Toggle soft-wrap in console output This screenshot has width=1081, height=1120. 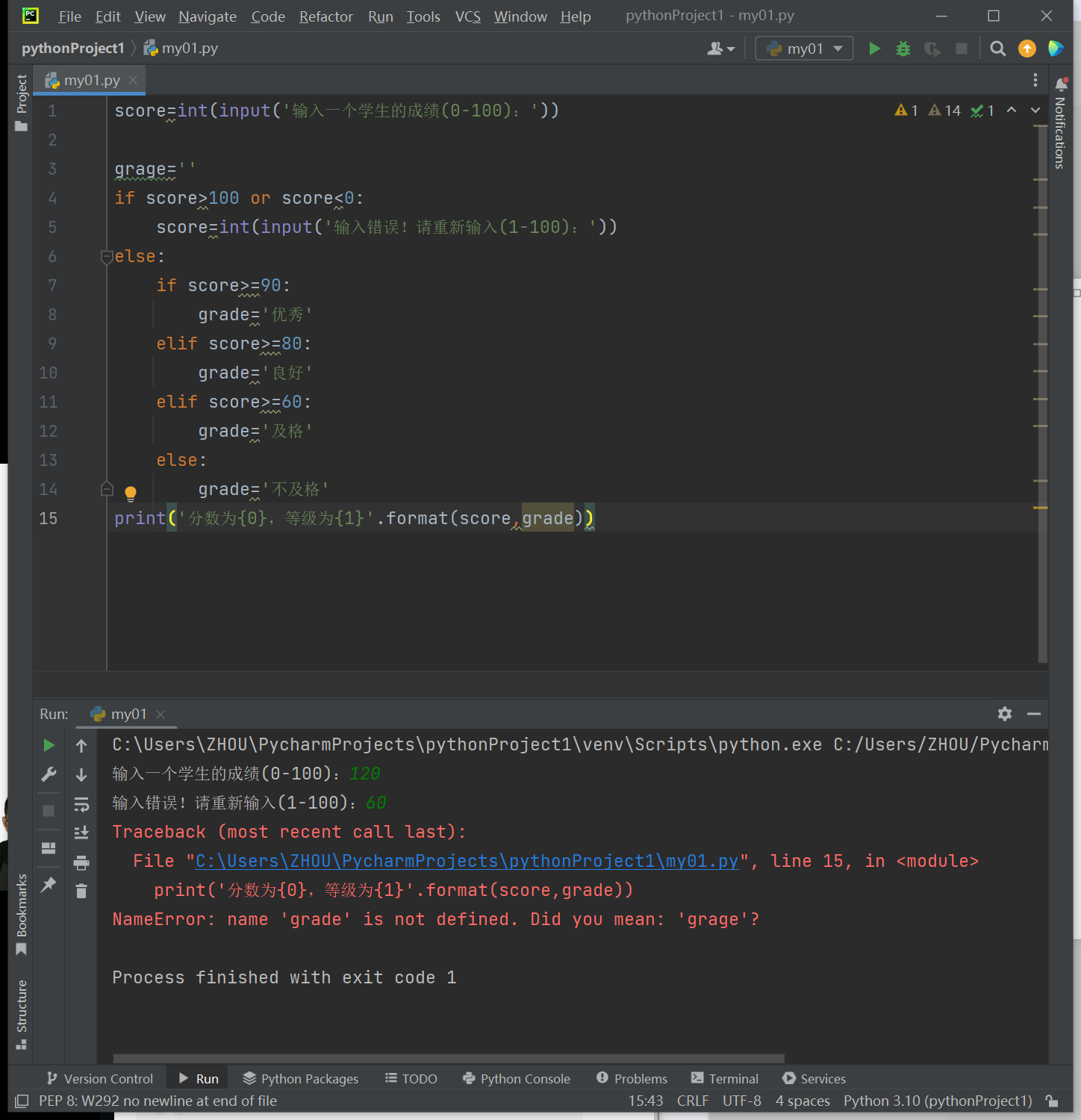pos(81,804)
